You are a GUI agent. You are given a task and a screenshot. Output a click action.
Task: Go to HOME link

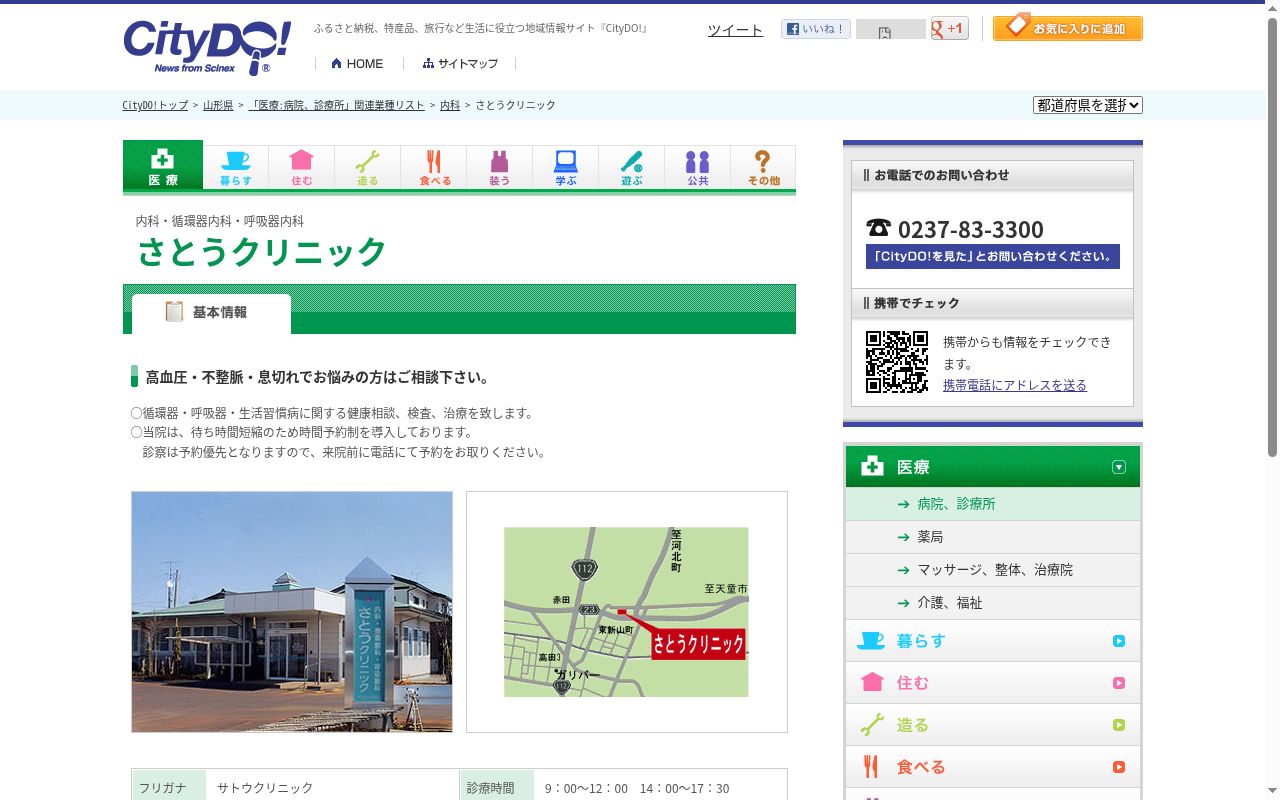(358, 63)
